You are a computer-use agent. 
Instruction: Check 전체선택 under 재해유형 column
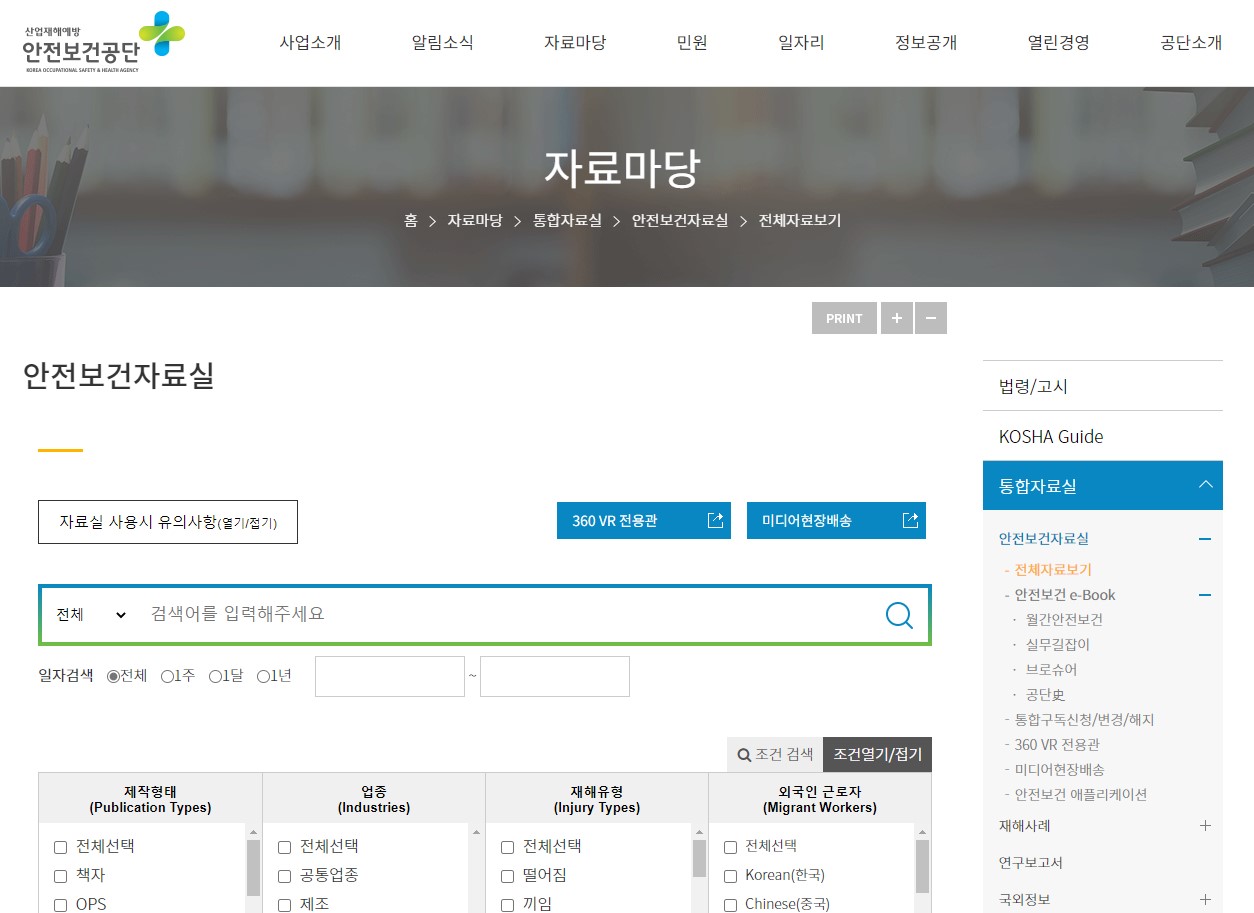508,847
